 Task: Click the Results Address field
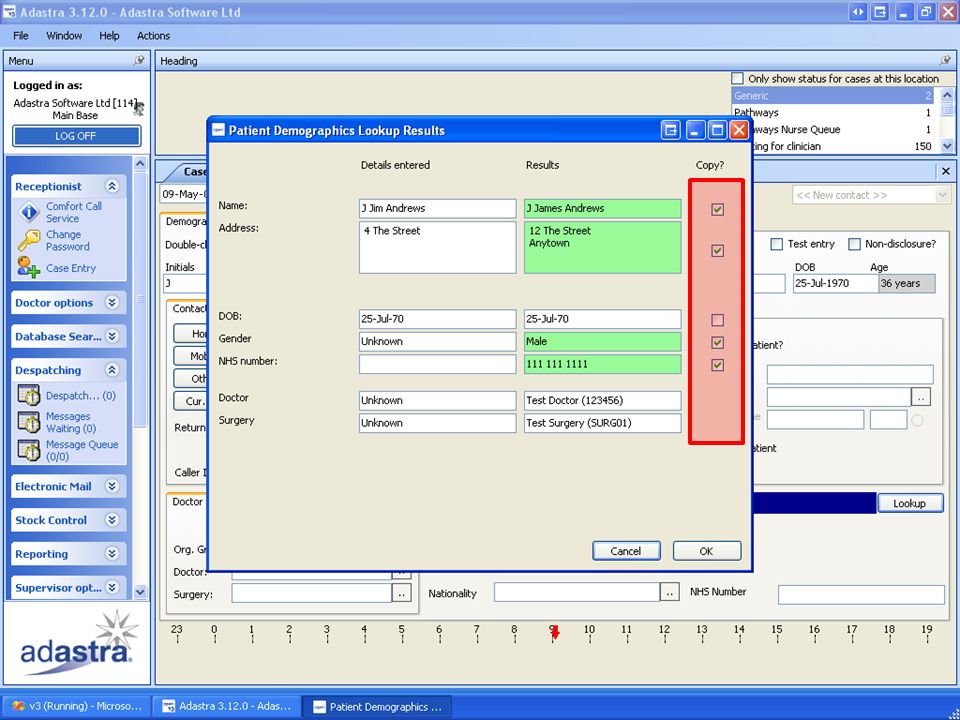tap(602, 247)
